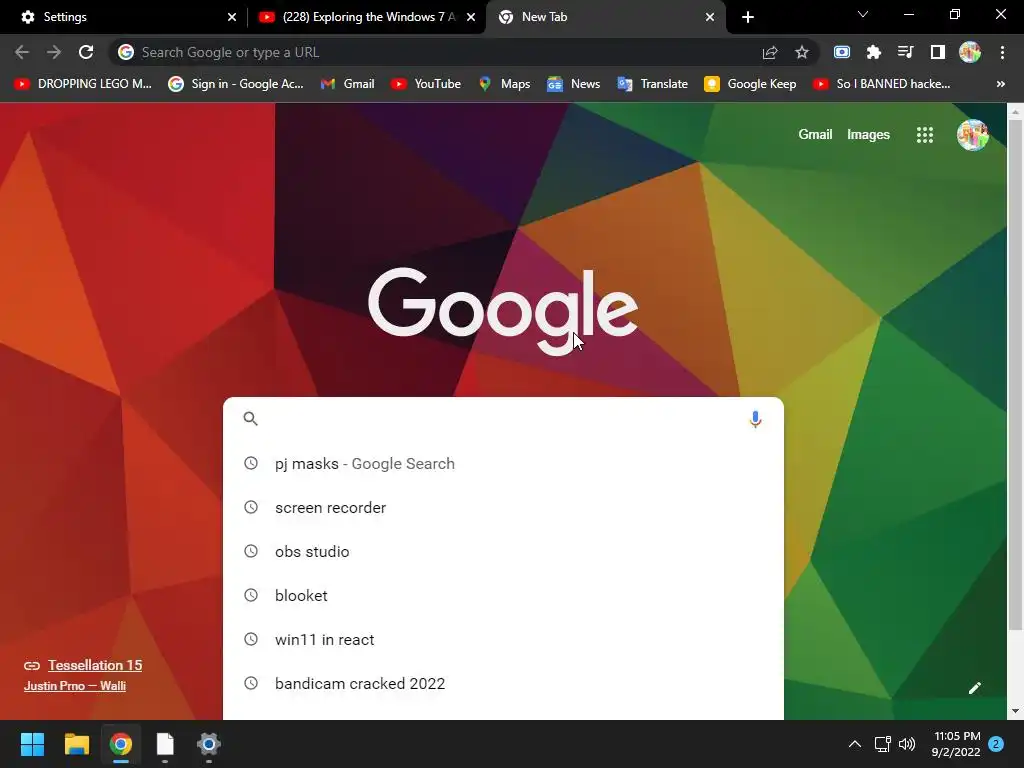Expand the system tray hidden icons chevron
This screenshot has height=768, width=1024.
[x=854, y=744]
